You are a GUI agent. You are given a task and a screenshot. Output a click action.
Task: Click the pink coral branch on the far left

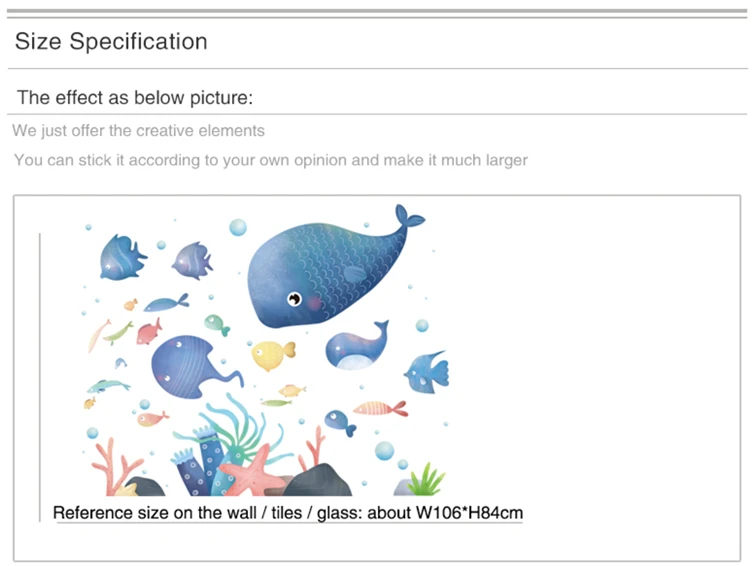click(116, 467)
